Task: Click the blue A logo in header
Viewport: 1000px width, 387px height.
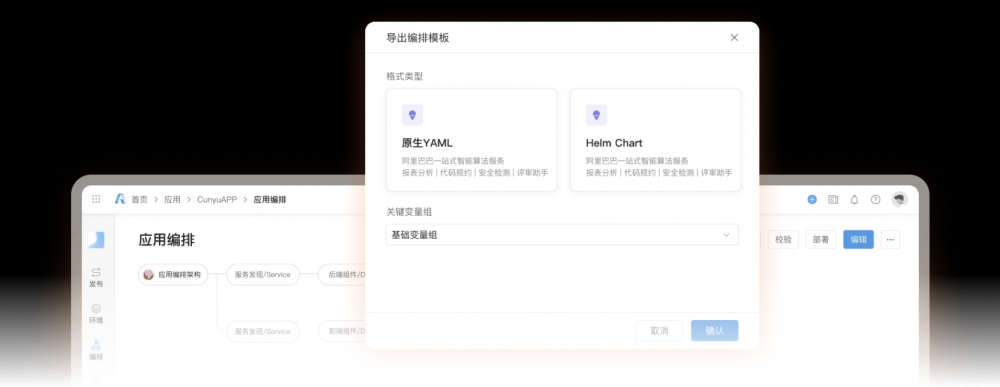Action: point(120,199)
